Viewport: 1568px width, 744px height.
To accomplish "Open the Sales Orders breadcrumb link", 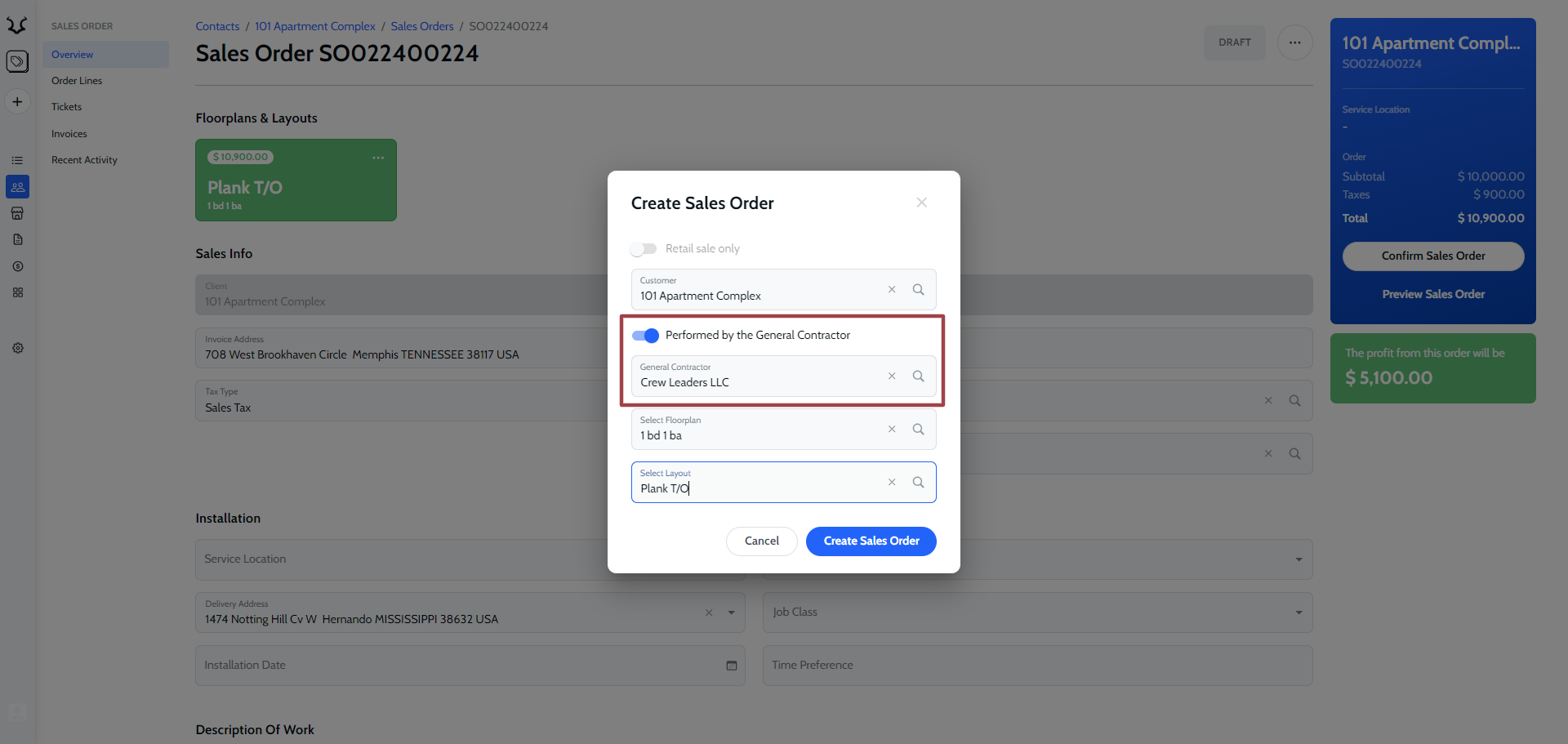I will point(421,26).
